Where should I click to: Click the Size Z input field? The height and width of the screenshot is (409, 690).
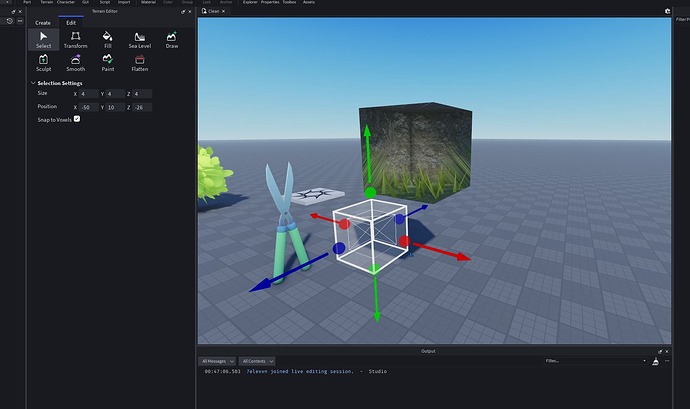click(x=142, y=94)
